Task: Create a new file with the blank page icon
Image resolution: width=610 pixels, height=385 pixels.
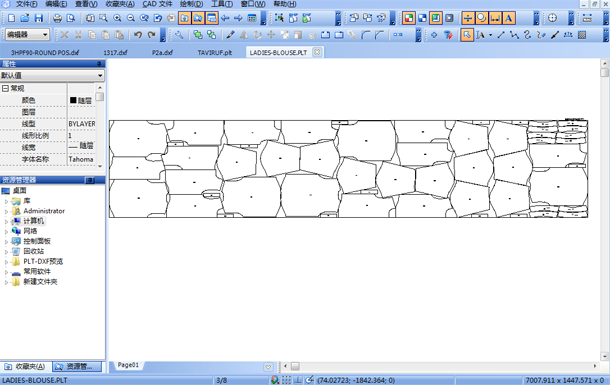Action: [11, 18]
